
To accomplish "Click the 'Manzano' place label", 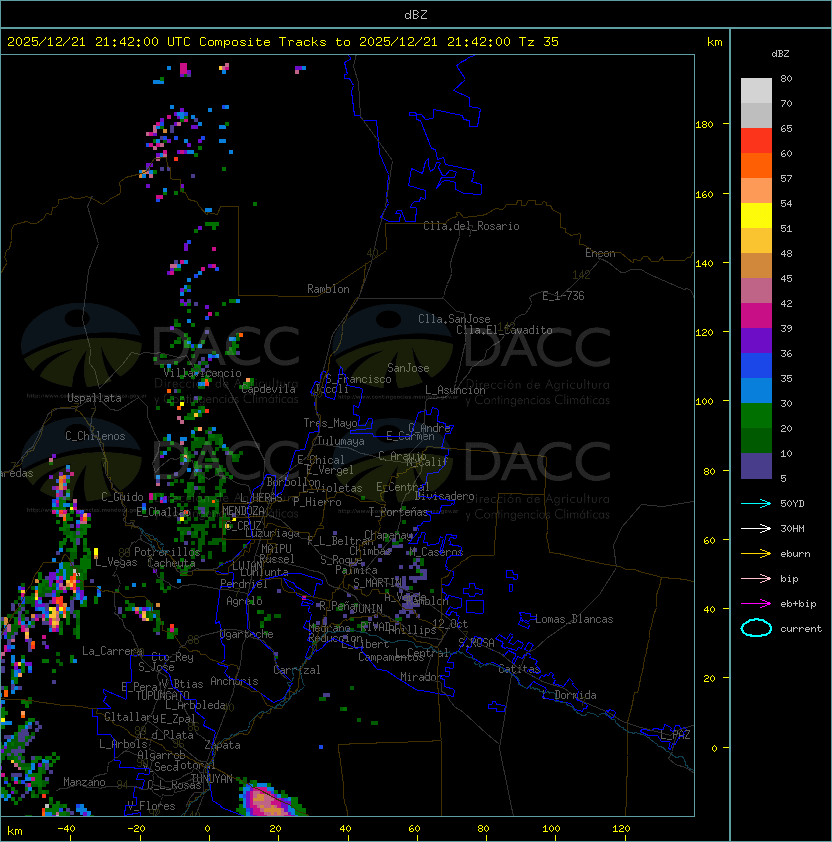I will (x=84, y=782).
